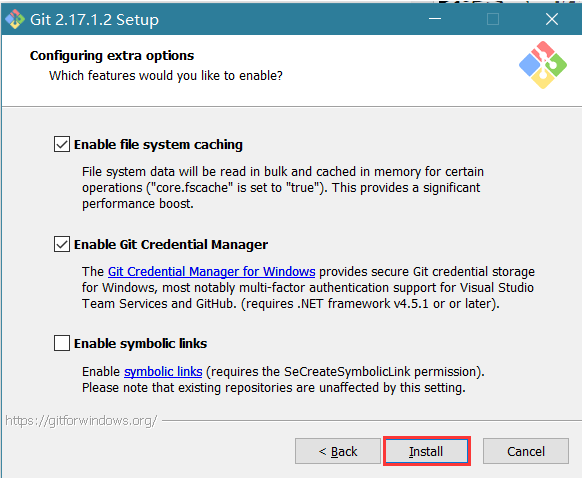Click the 'Configuring extra options' heading

(x=112, y=55)
